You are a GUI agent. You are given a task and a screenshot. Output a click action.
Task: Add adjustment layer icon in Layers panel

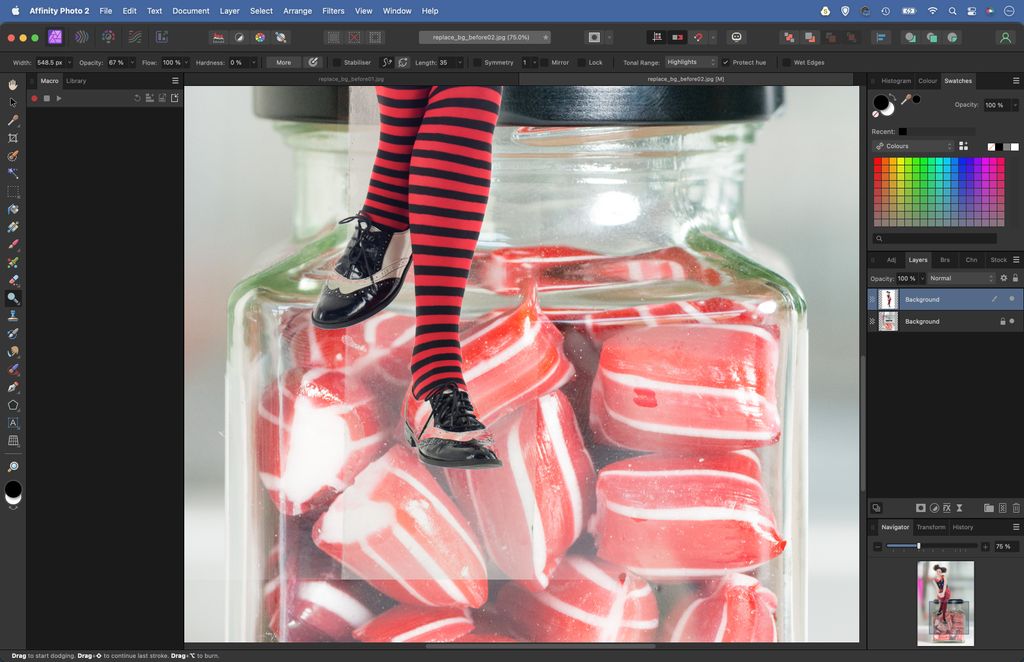coord(934,508)
